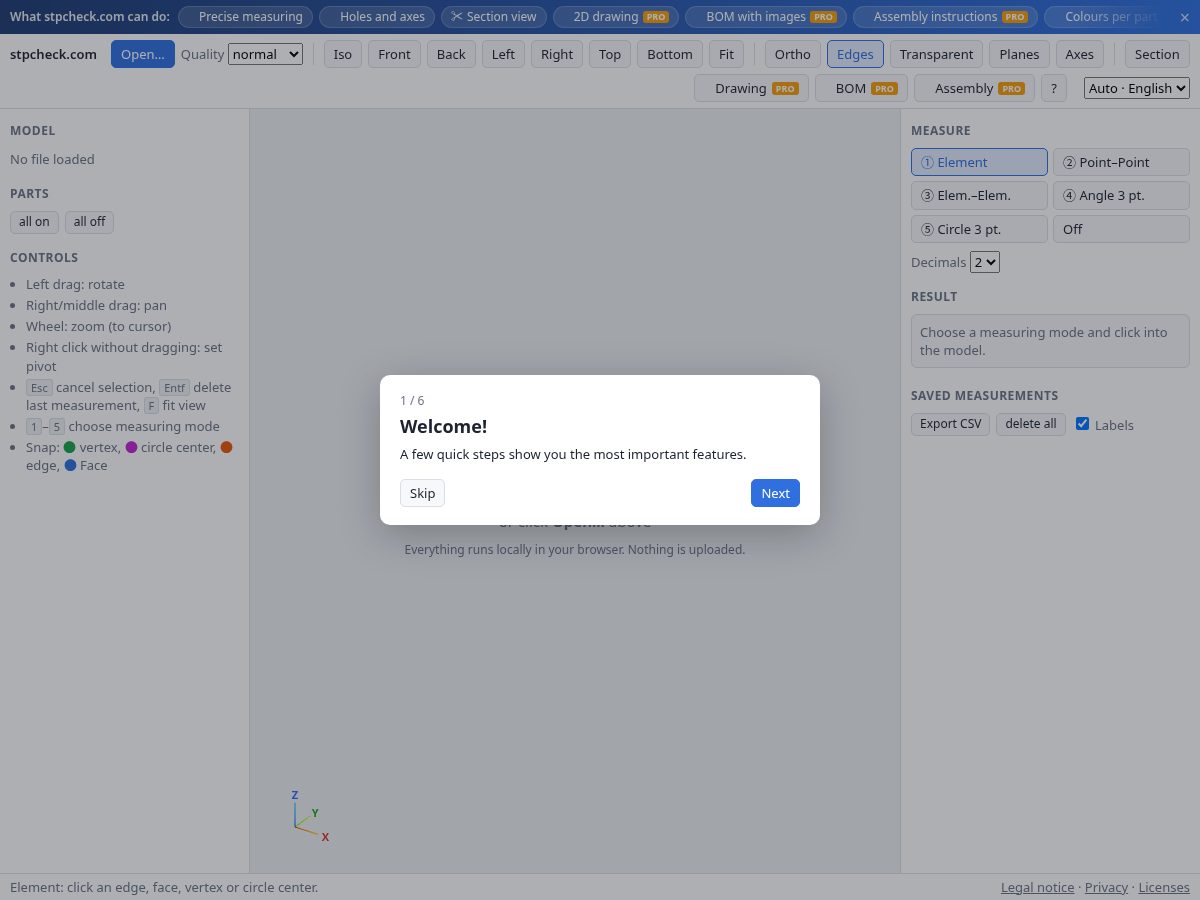Expand the Quality dropdown
Viewport: 1200px width, 900px height.
click(265, 54)
